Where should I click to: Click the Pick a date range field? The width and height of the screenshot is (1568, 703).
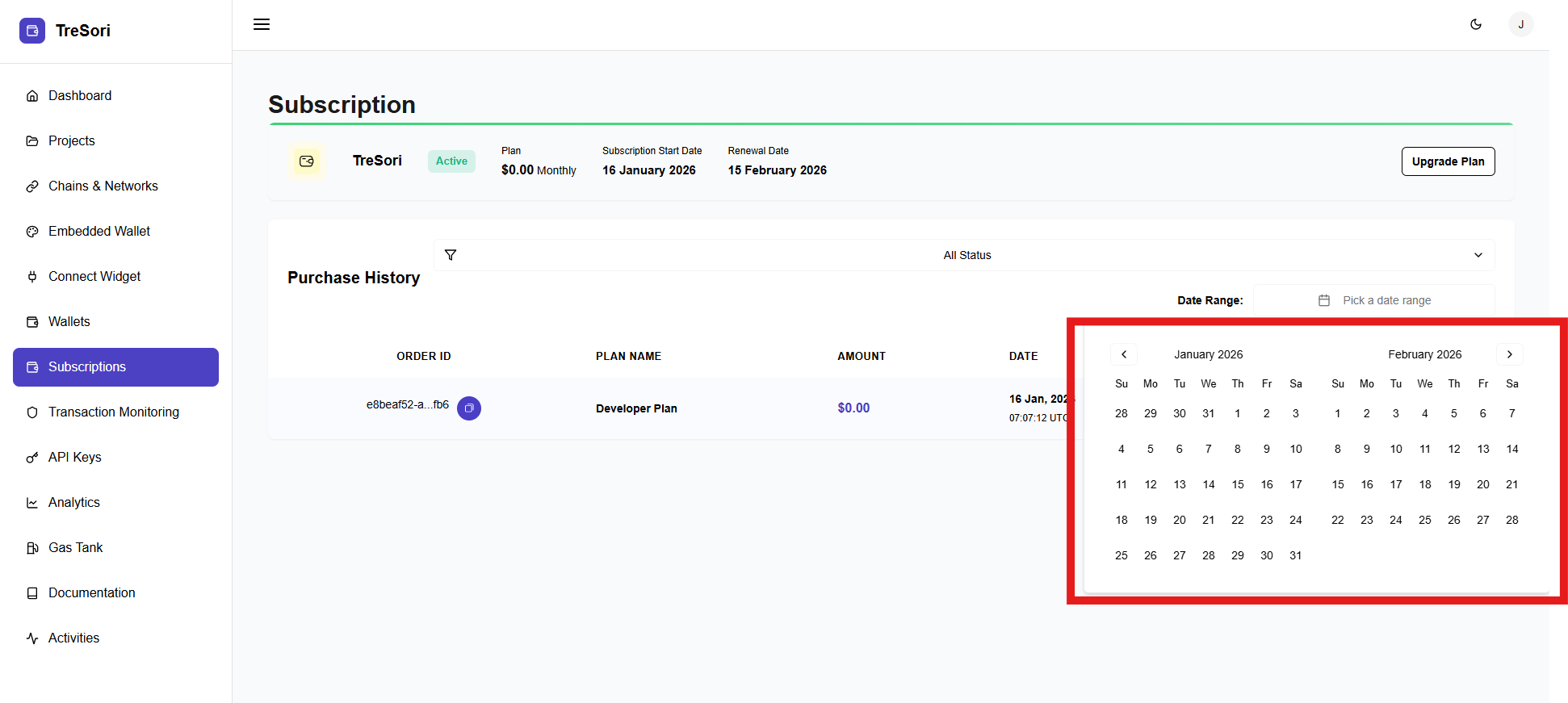coord(1386,300)
